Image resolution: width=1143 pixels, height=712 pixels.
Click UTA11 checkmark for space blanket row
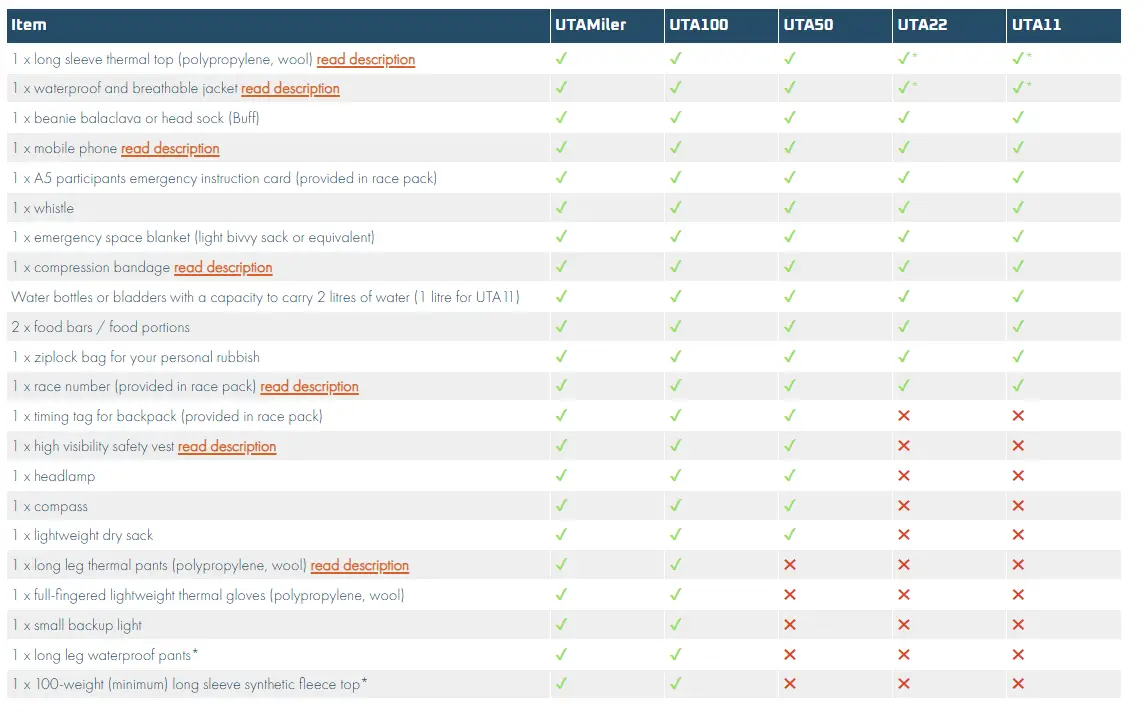pyautogui.click(x=1018, y=237)
